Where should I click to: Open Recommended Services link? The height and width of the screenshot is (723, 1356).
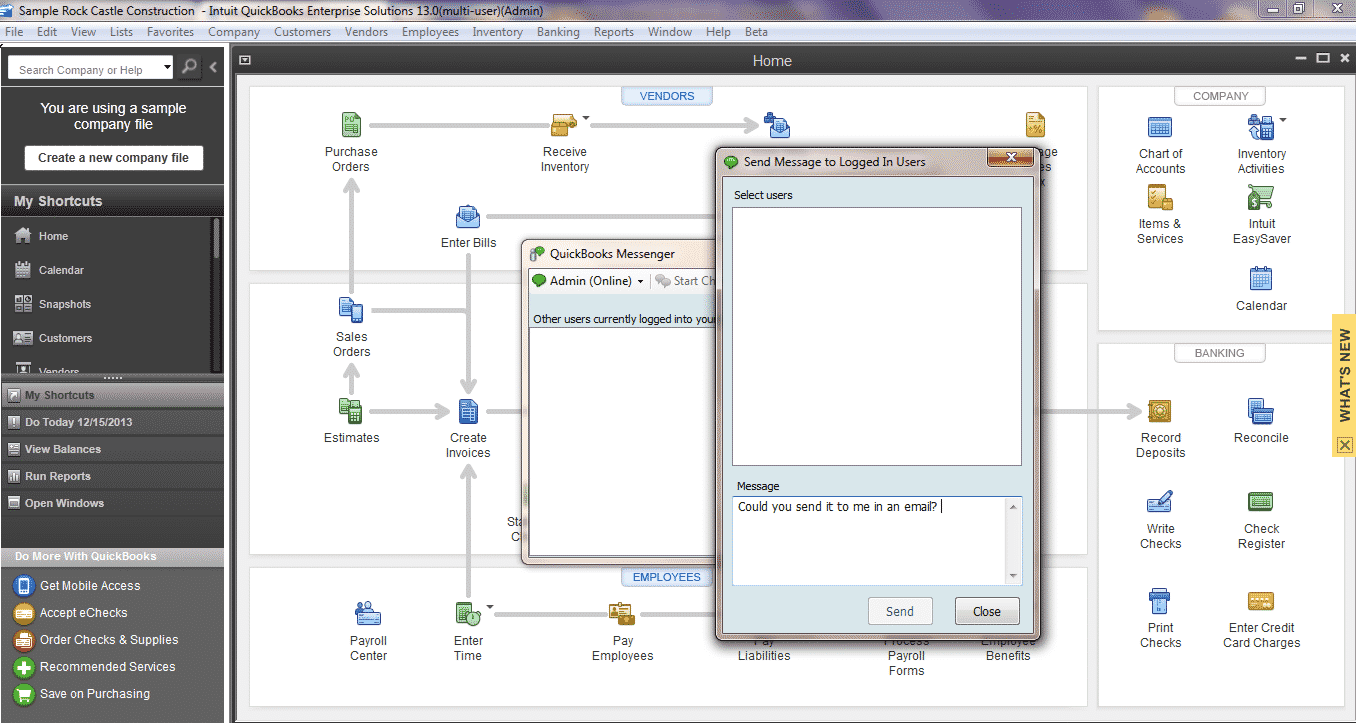click(107, 667)
